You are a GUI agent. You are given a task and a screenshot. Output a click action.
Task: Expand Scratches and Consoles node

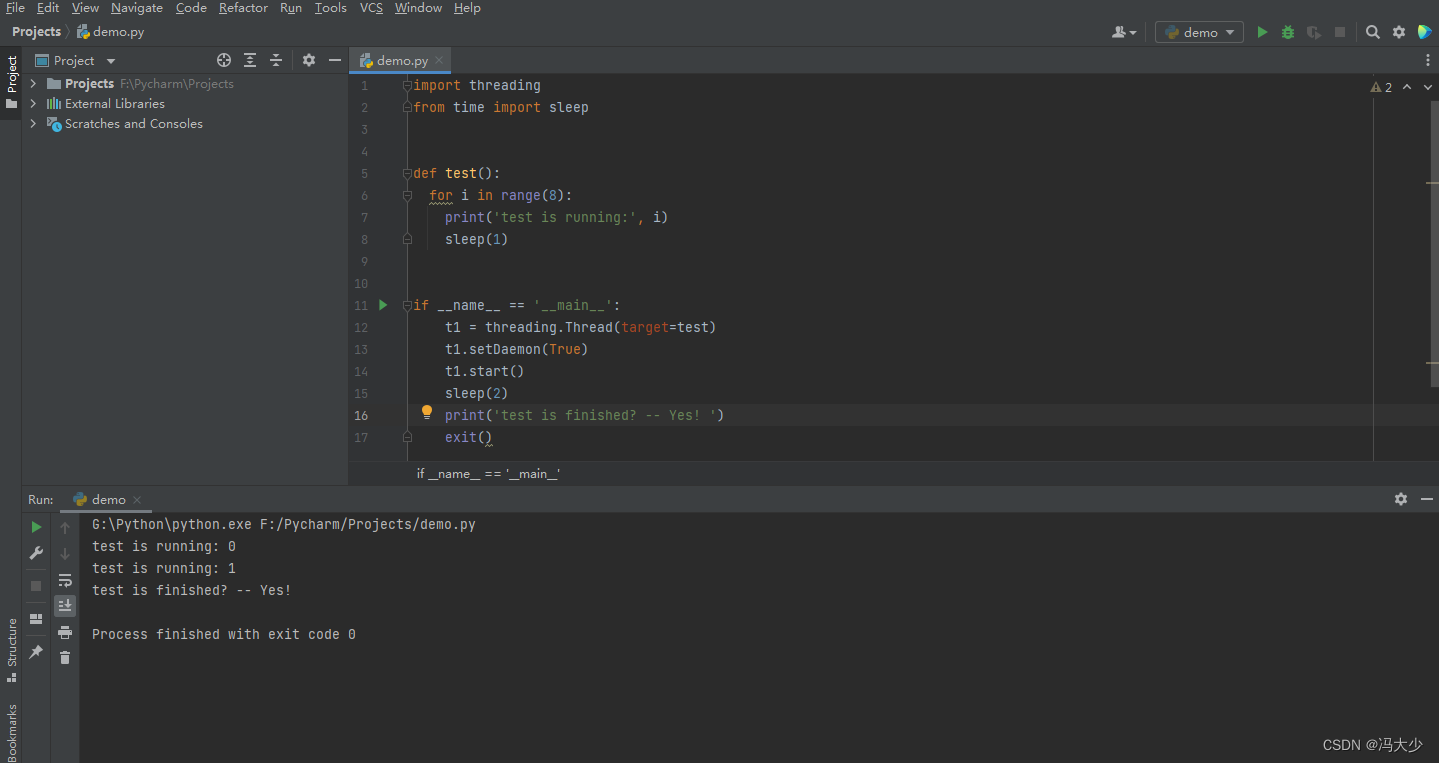[34, 123]
